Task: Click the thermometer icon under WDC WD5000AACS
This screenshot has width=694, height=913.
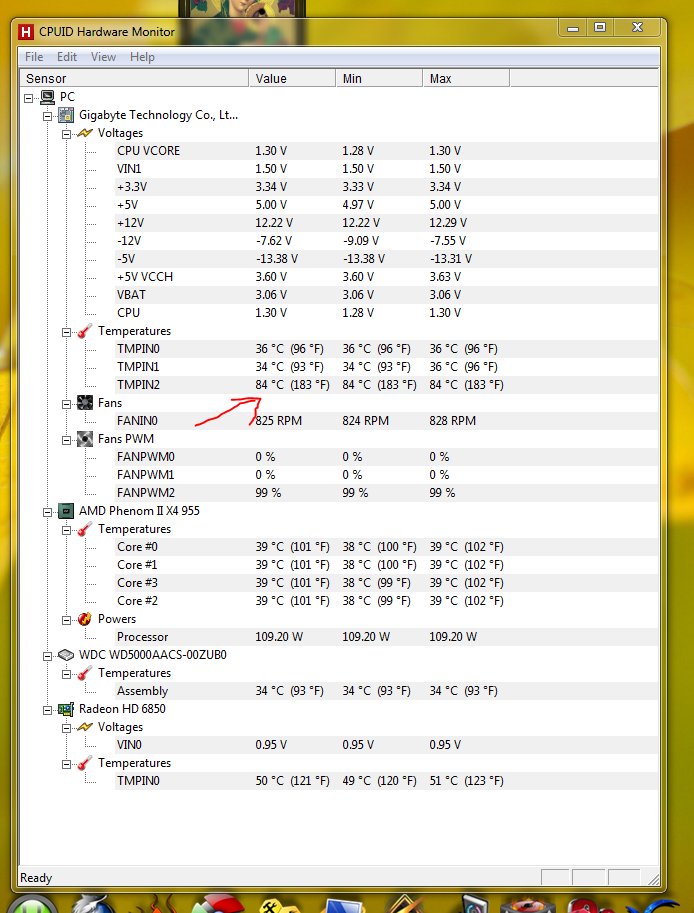Action: [85, 673]
